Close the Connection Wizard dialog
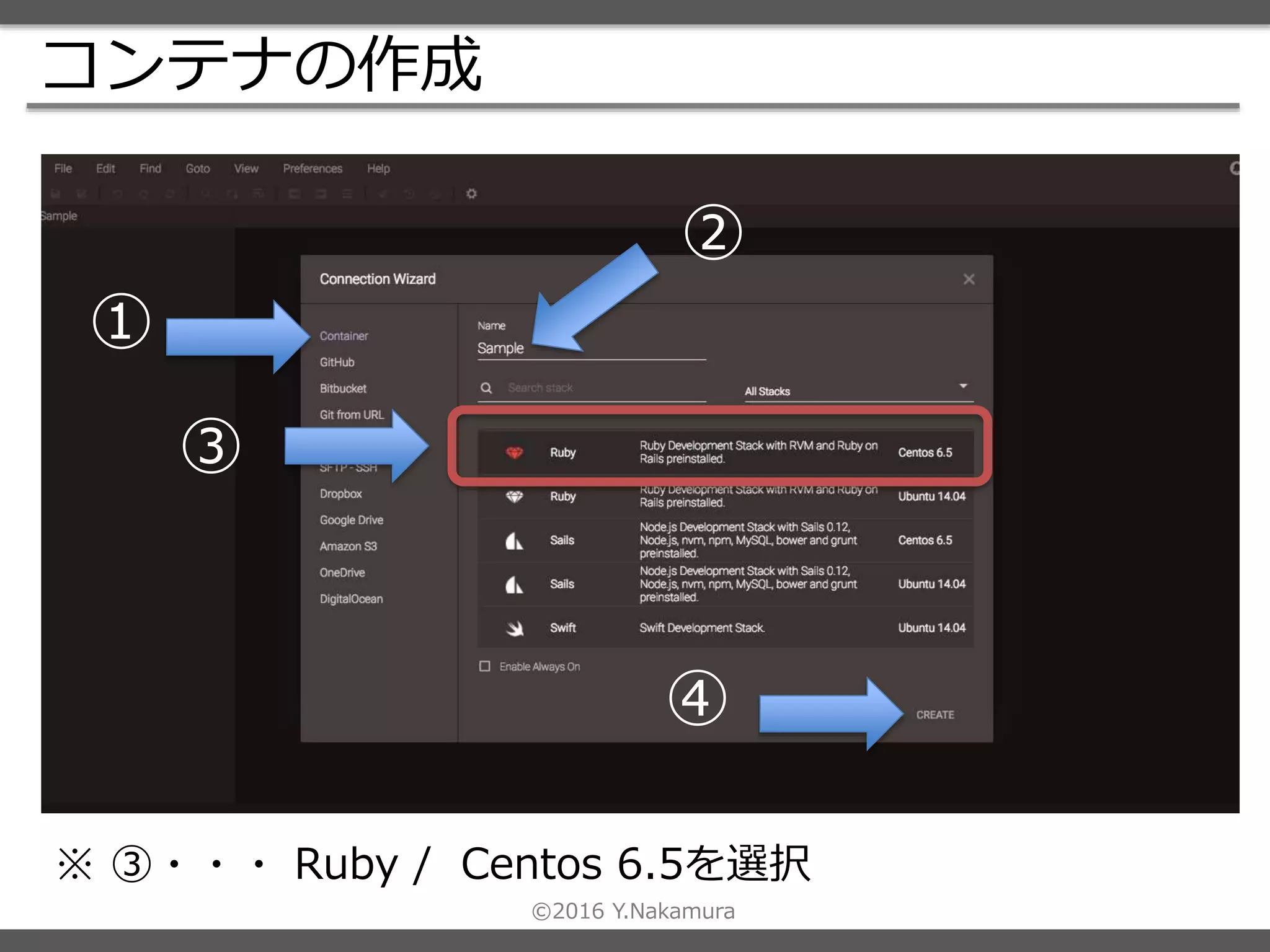Image resolution: width=1270 pixels, height=952 pixels. 969,280
